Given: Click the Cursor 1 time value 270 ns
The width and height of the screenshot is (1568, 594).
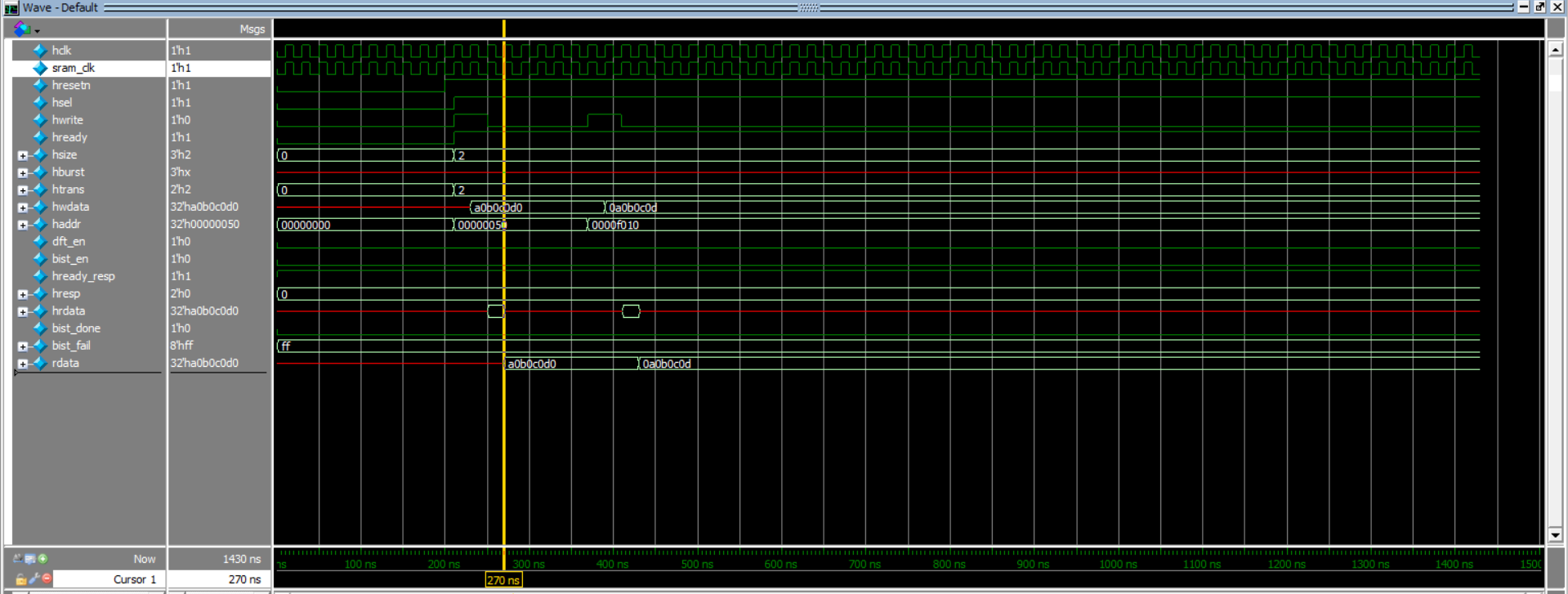Looking at the screenshot, I should (220, 579).
